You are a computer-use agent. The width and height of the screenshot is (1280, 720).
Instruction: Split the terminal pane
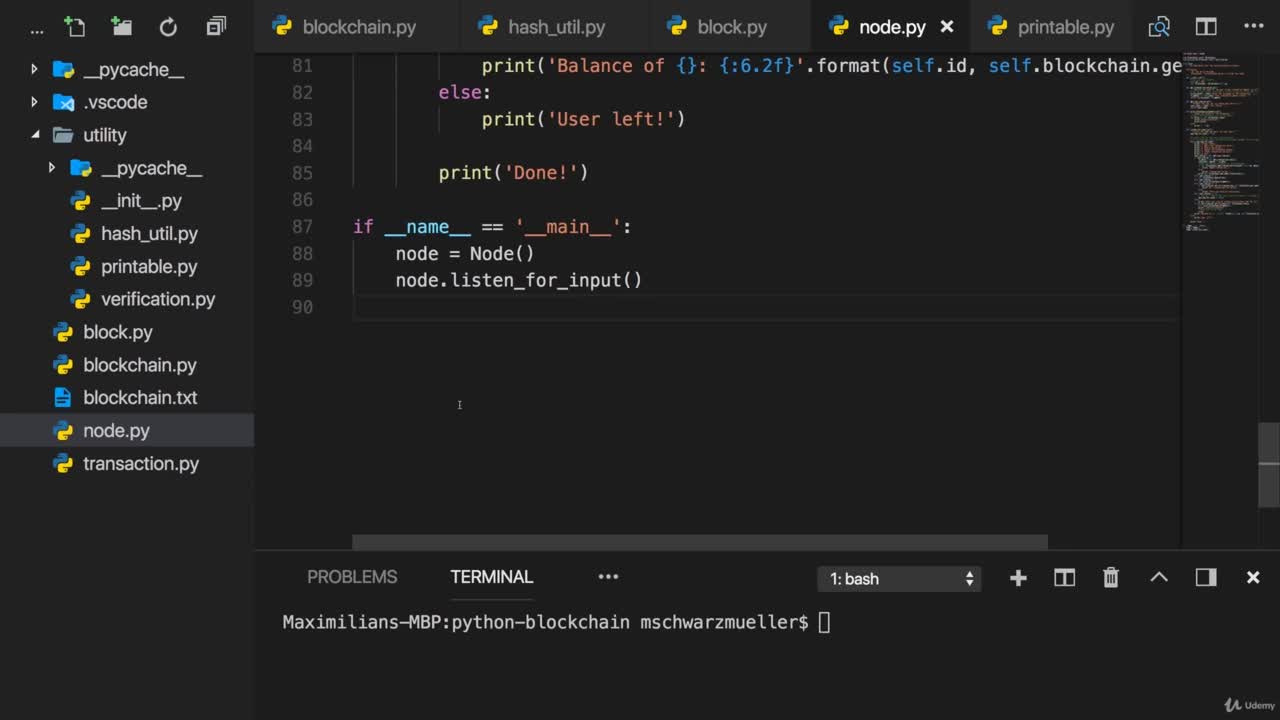(1064, 578)
